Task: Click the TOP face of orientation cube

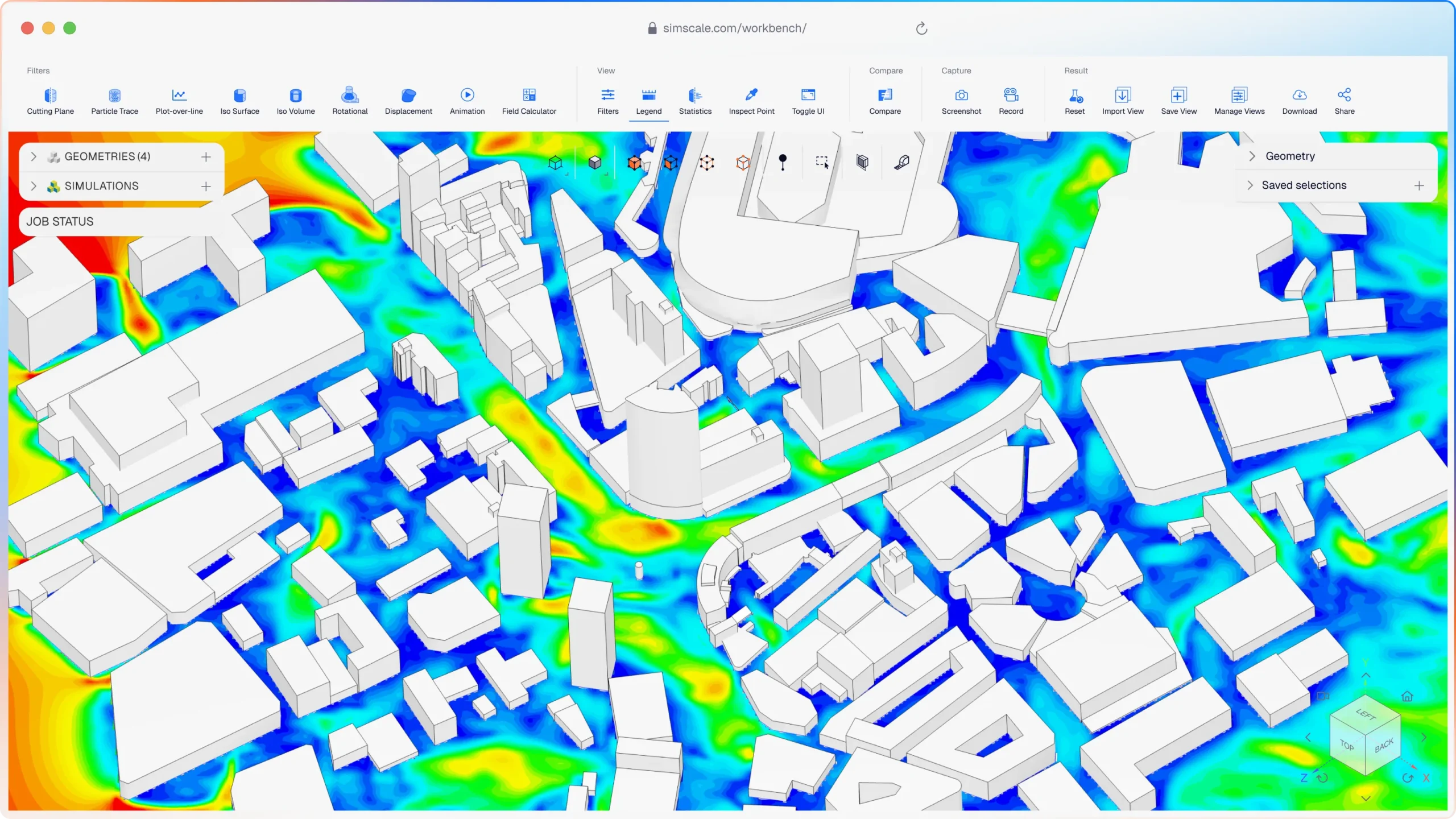Action: click(x=1347, y=745)
